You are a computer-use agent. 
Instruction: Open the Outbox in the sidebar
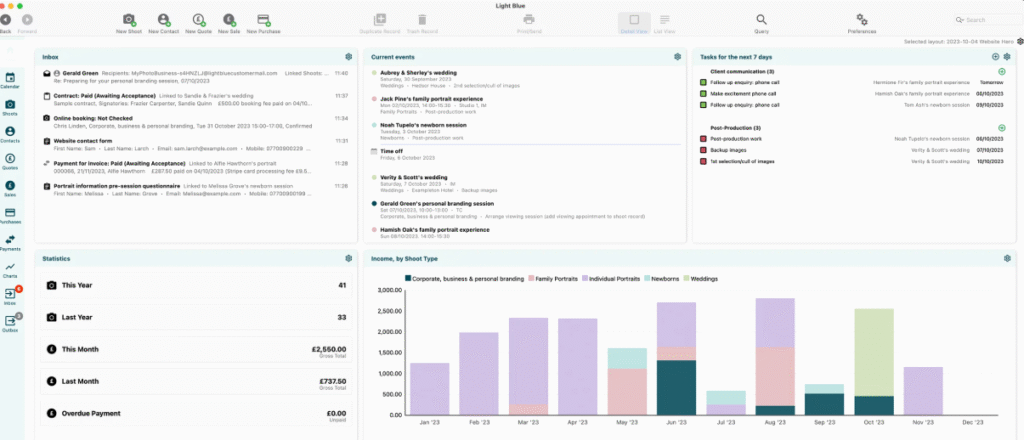tap(10, 321)
